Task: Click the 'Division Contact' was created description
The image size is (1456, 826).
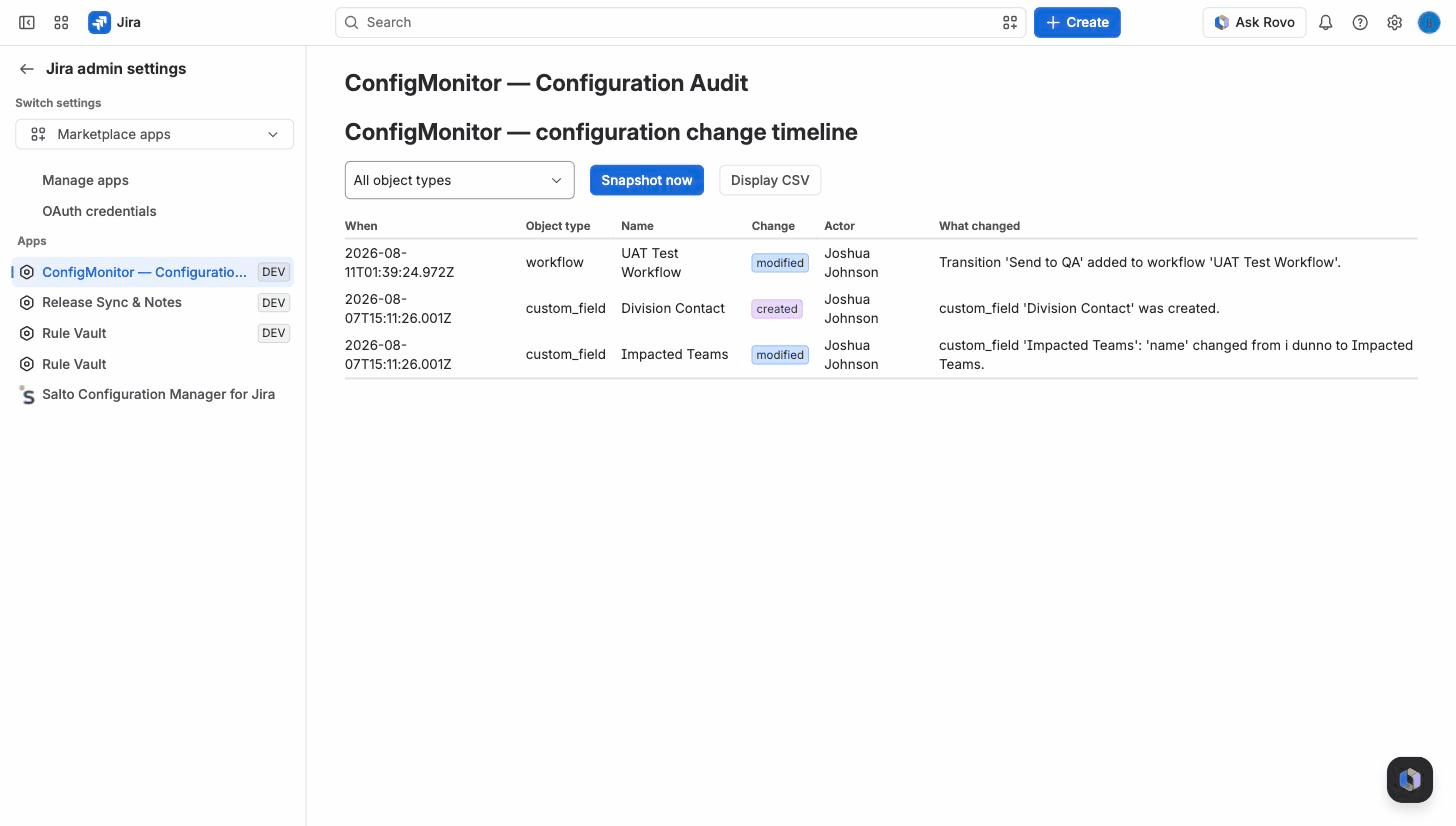Action: pos(1079,308)
